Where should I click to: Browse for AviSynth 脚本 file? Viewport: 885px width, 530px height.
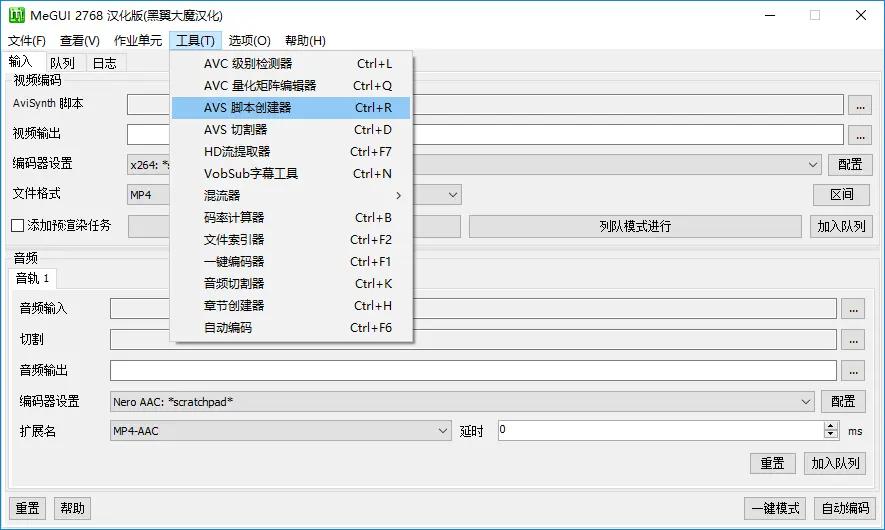point(860,106)
